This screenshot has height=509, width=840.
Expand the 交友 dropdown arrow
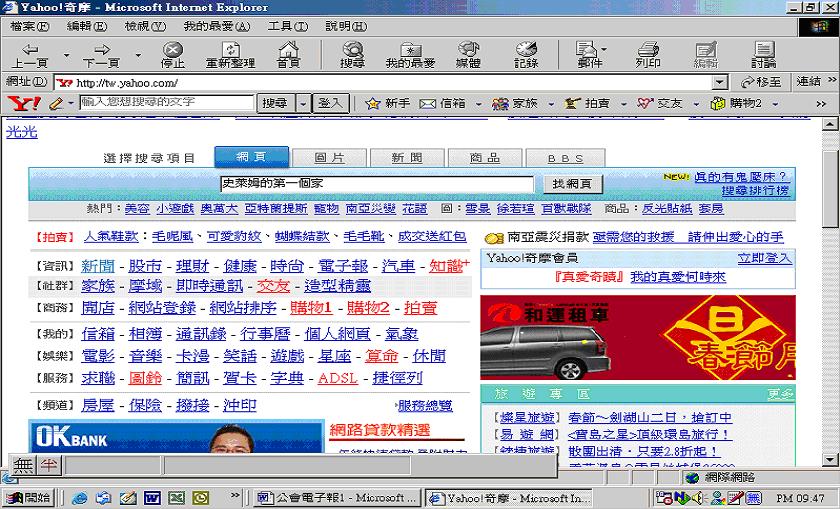pos(696,103)
